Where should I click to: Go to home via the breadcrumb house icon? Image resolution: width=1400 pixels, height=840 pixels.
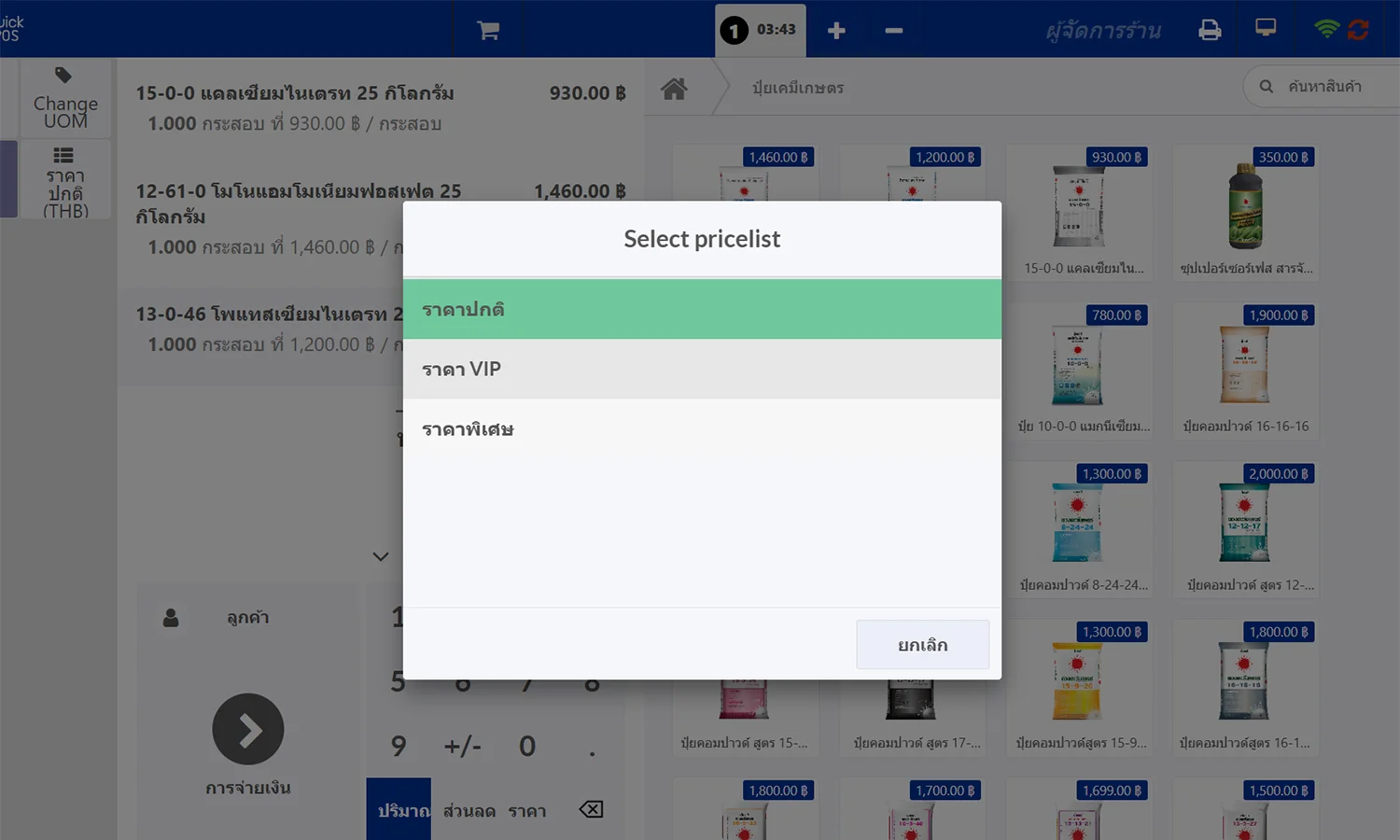[x=675, y=88]
